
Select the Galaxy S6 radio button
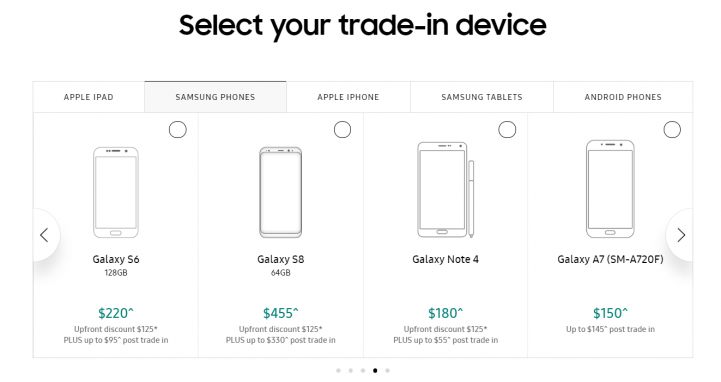[x=177, y=130]
